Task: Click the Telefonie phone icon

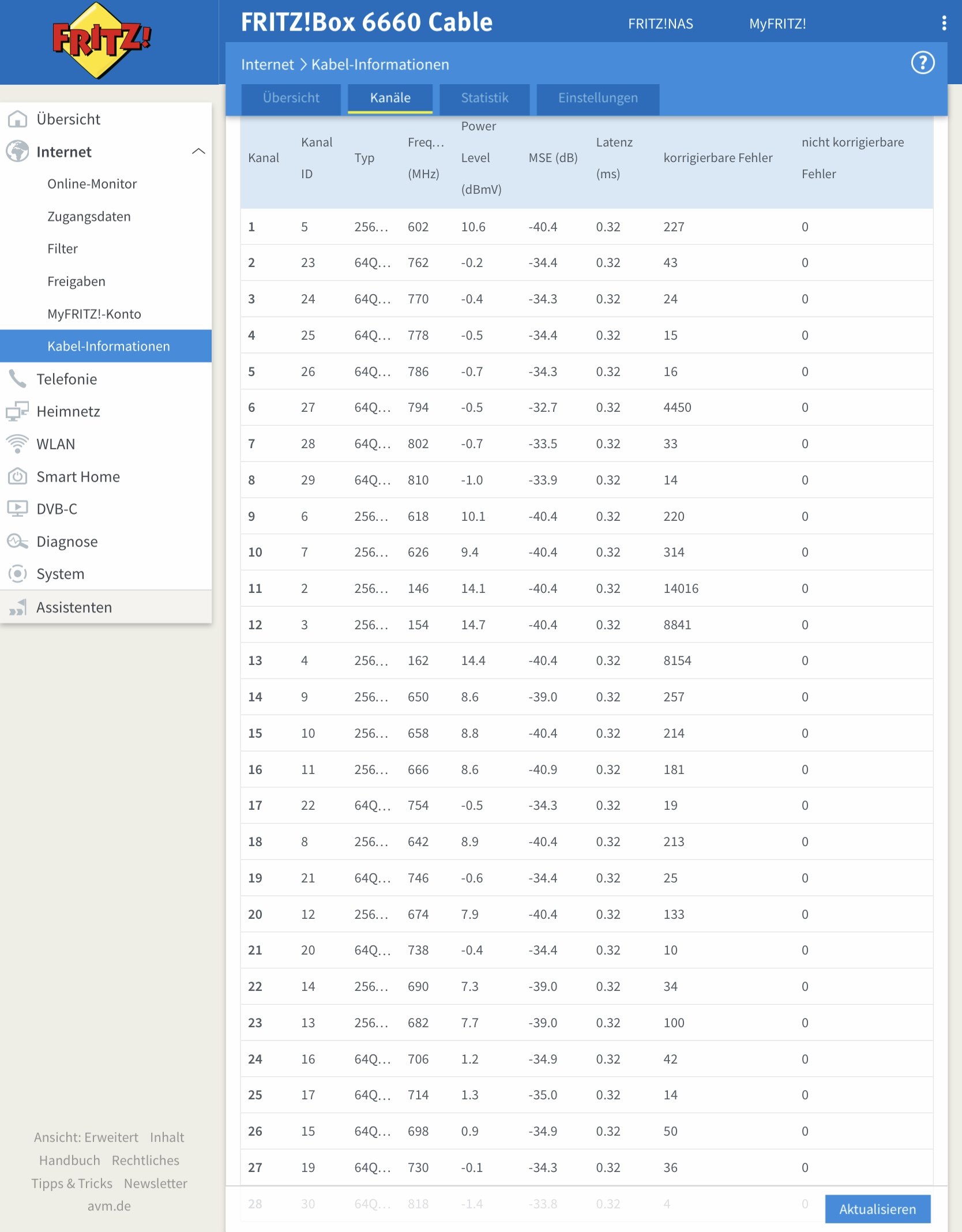Action: click(17, 379)
